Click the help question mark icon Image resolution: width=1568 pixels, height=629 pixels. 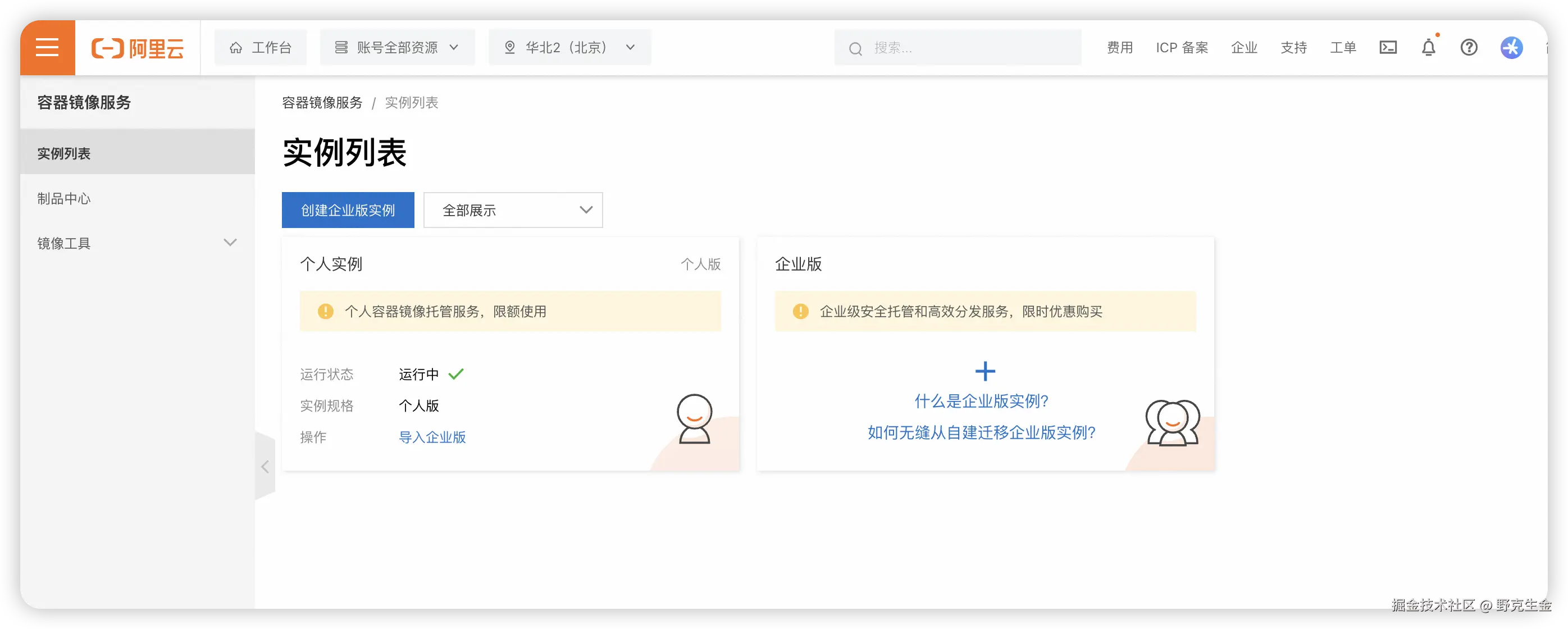pos(1469,48)
